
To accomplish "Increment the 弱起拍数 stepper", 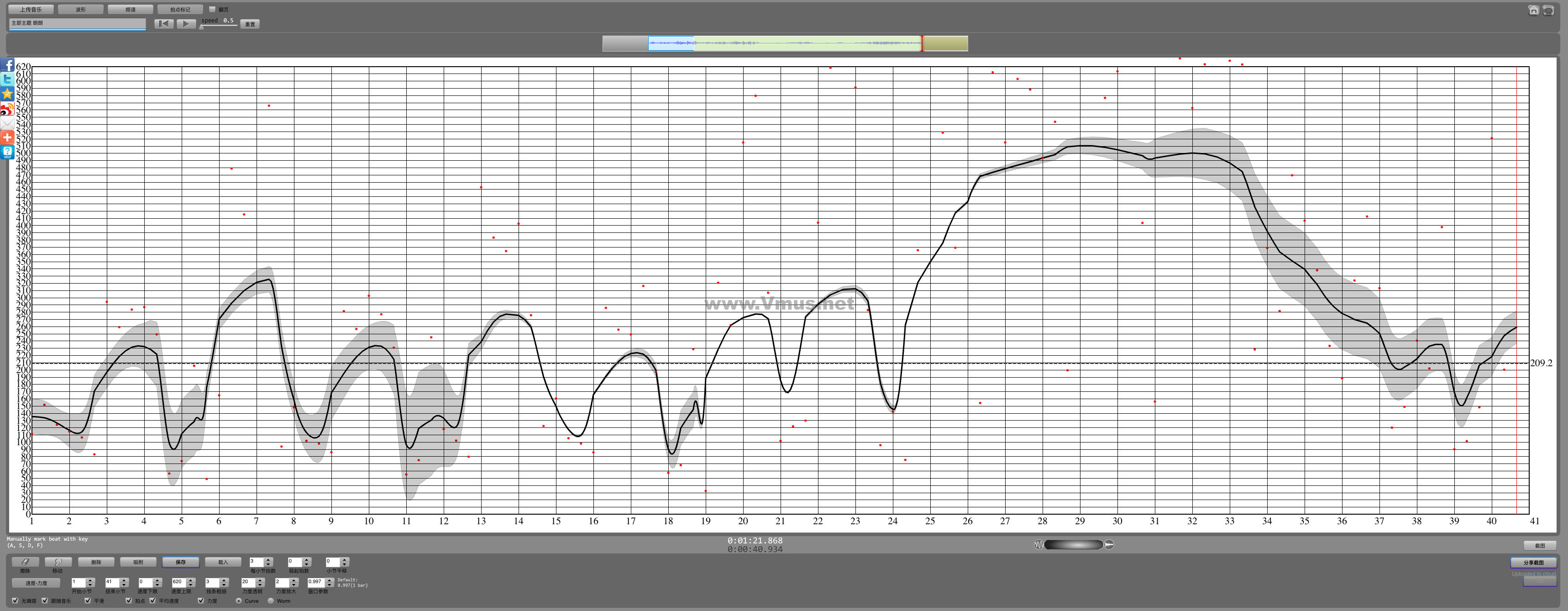I will (x=306, y=560).
